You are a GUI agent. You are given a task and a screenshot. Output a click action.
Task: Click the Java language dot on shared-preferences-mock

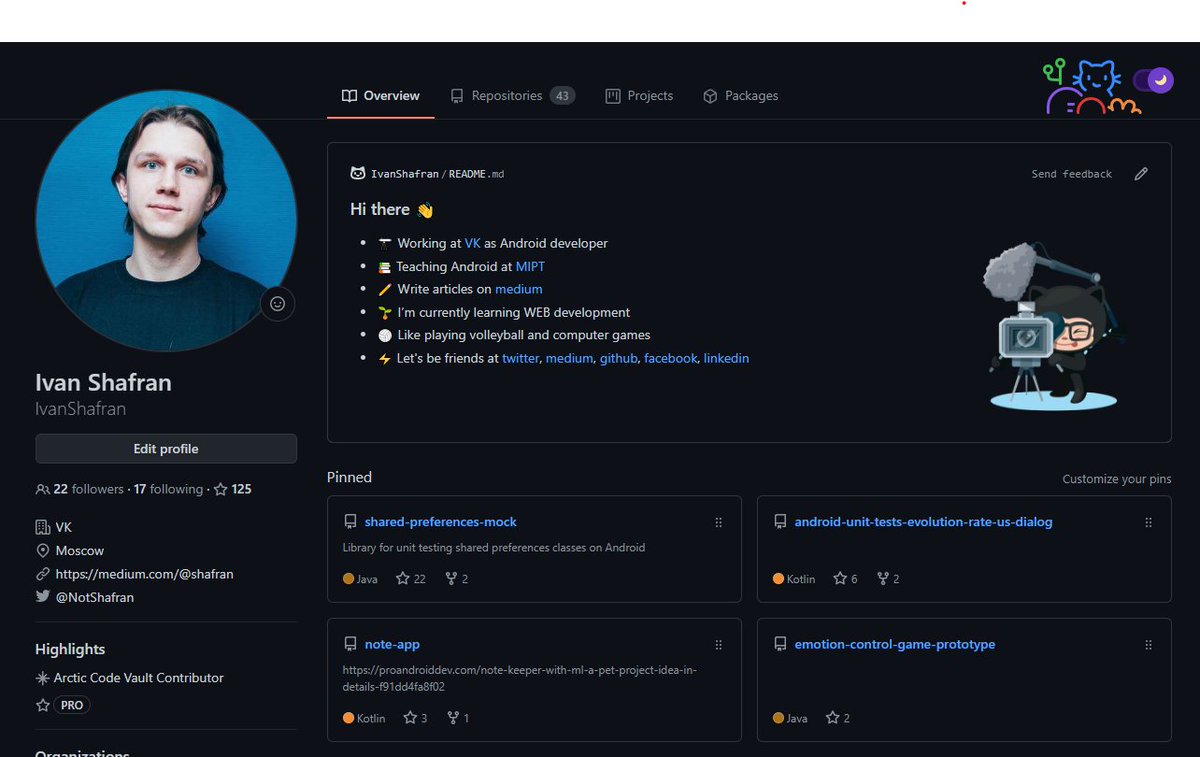click(x=348, y=579)
